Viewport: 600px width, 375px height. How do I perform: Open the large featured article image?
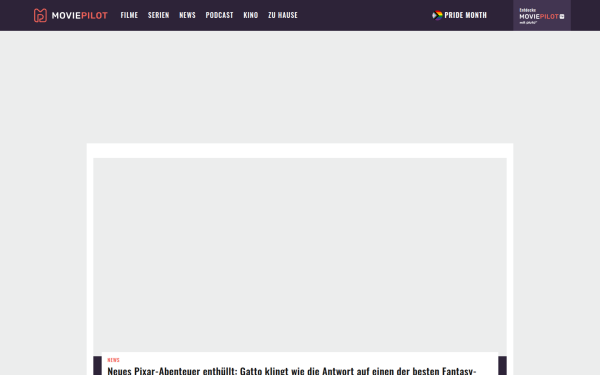coord(300,255)
